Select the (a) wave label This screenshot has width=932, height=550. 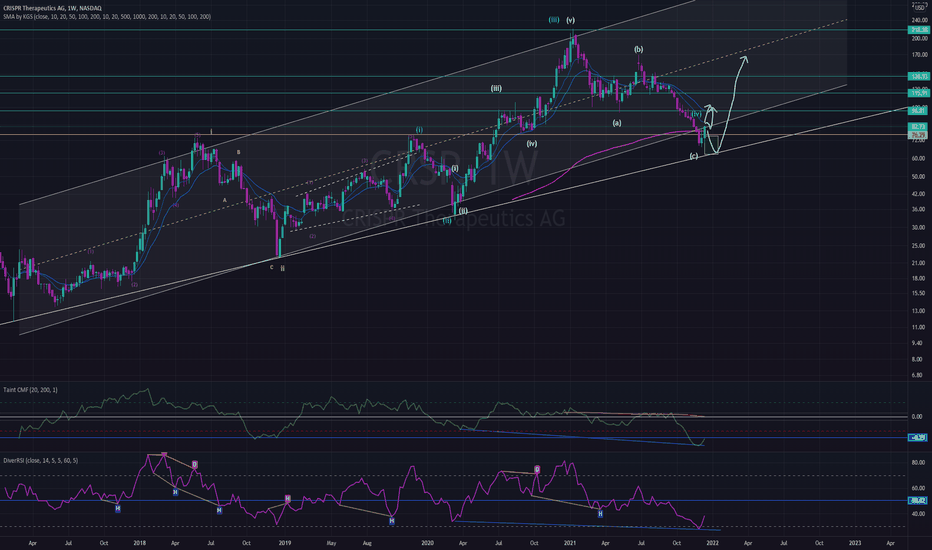coord(617,123)
